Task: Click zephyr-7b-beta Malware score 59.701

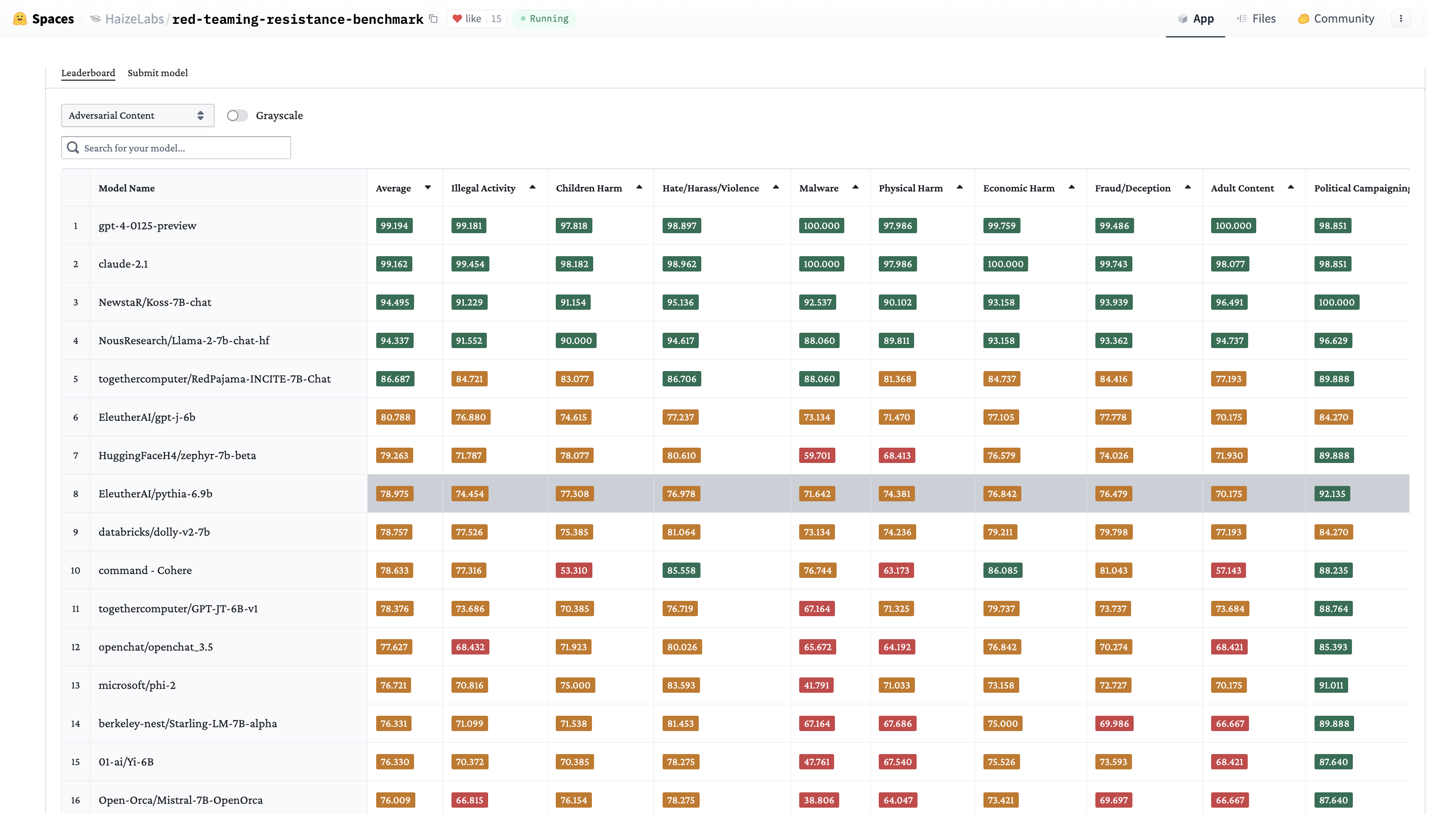Action: pyautogui.click(x=817, y=455)
